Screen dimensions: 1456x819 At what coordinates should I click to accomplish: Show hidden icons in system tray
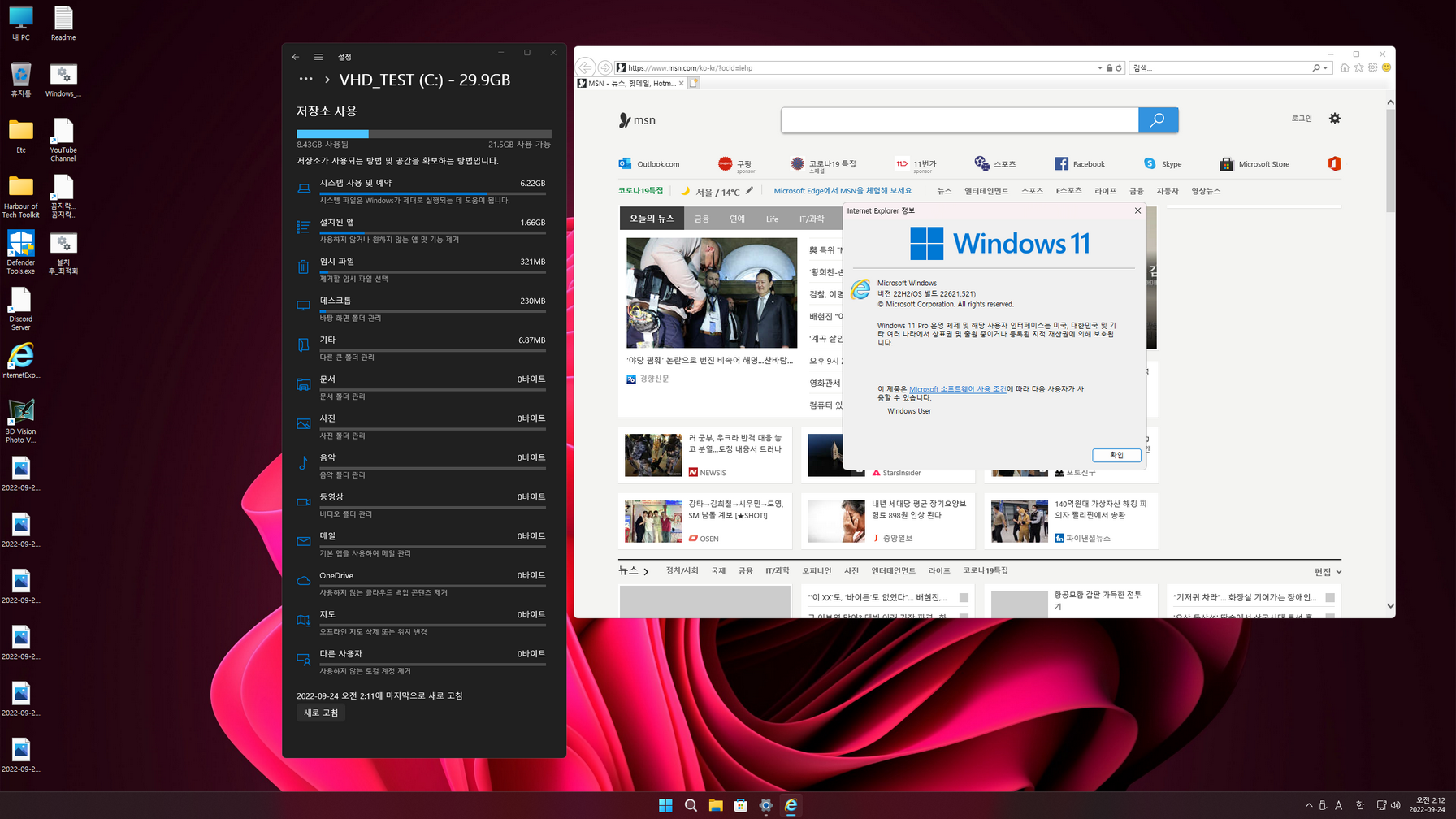click(1309, 805)
